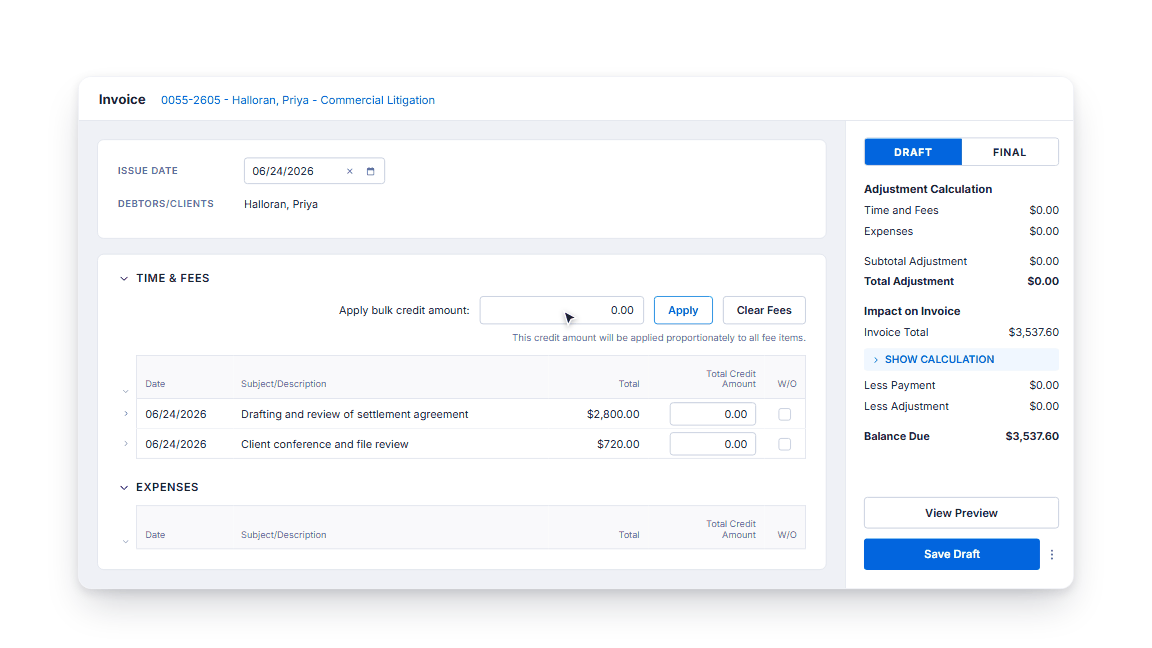Select the $2,800.00 total cell
The image size is (1152, 648).
(x=613, y=414)
